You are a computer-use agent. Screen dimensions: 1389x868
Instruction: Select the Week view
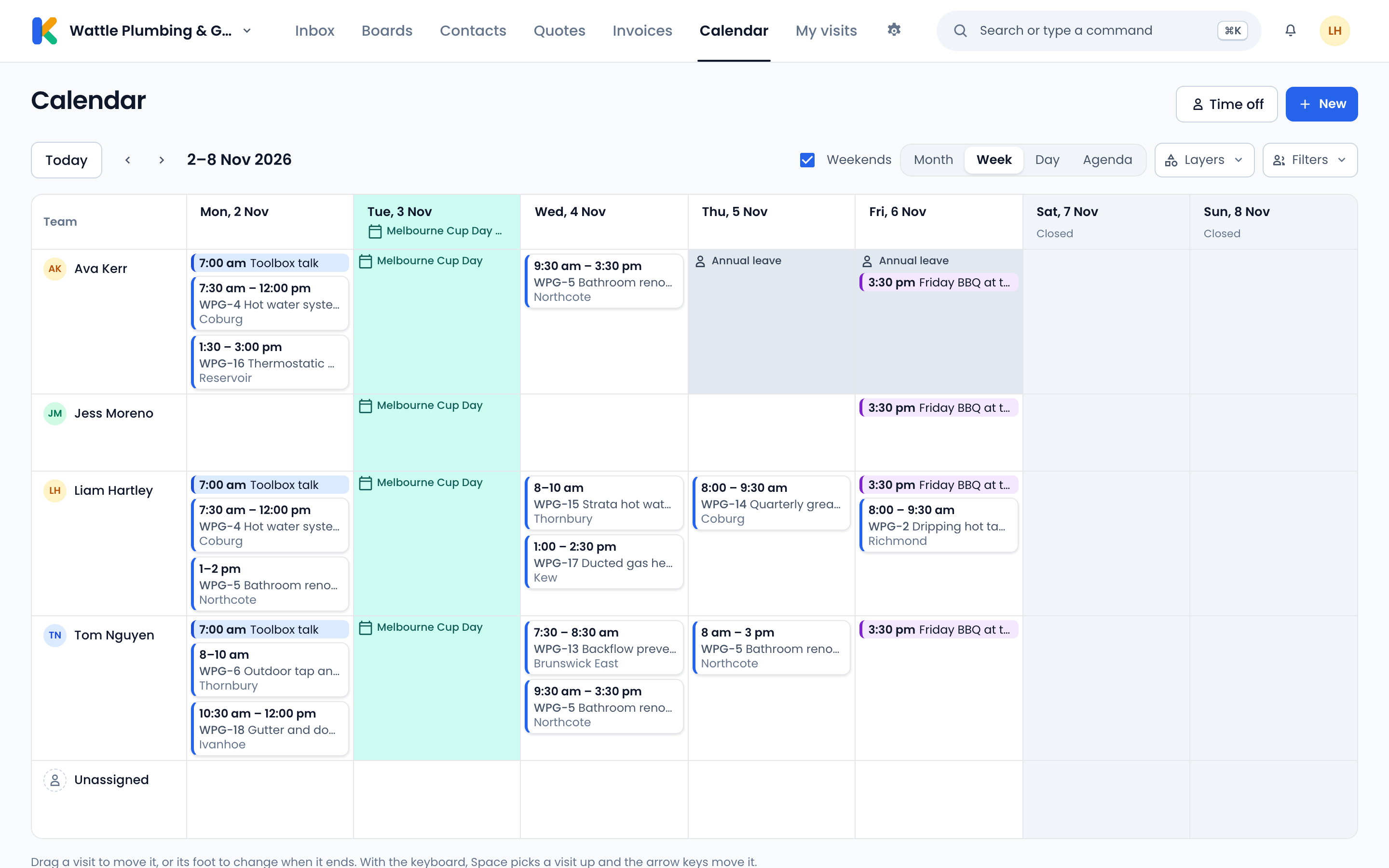point(994,160)
